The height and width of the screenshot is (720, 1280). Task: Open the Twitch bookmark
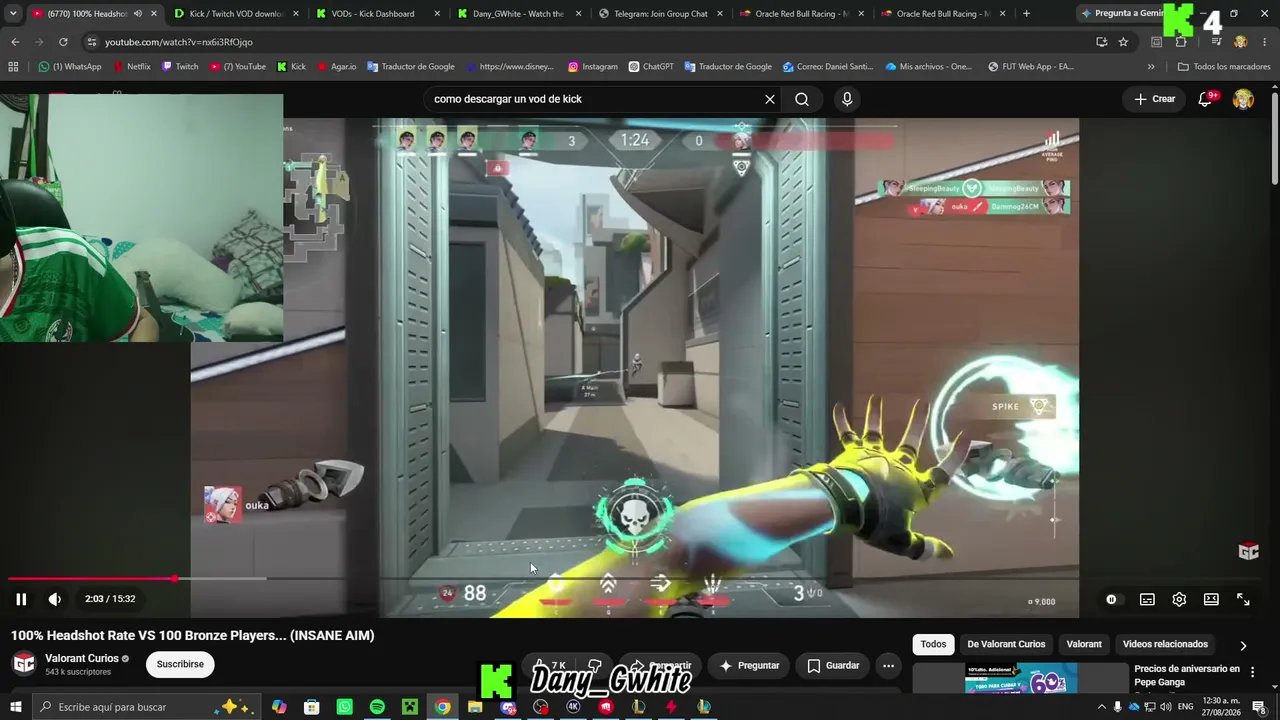180,67
